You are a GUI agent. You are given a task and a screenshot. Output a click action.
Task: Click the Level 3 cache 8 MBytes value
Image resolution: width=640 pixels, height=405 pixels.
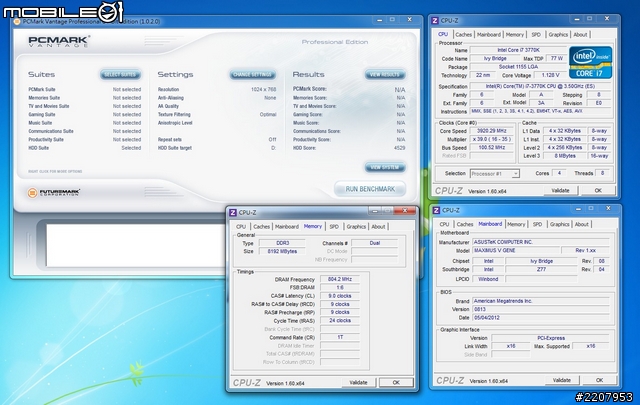[565, 156]
